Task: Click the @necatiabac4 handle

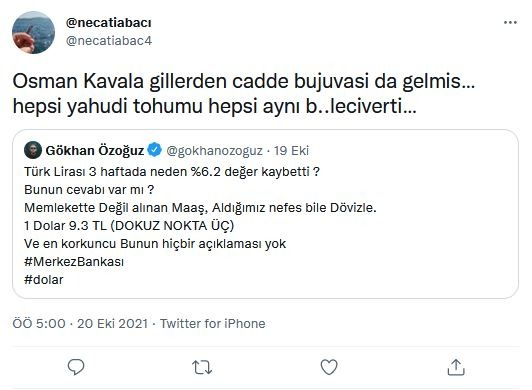Action: (x=109, y=41)
